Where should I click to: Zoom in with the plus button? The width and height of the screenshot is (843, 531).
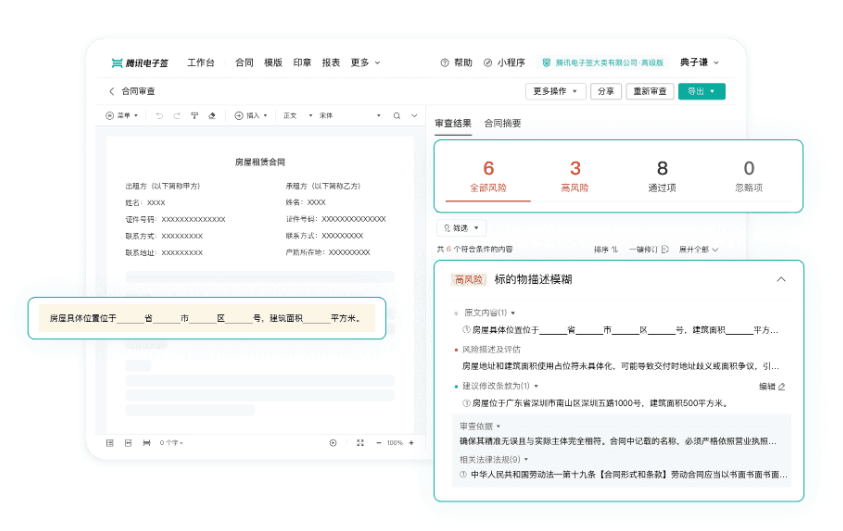411,443
